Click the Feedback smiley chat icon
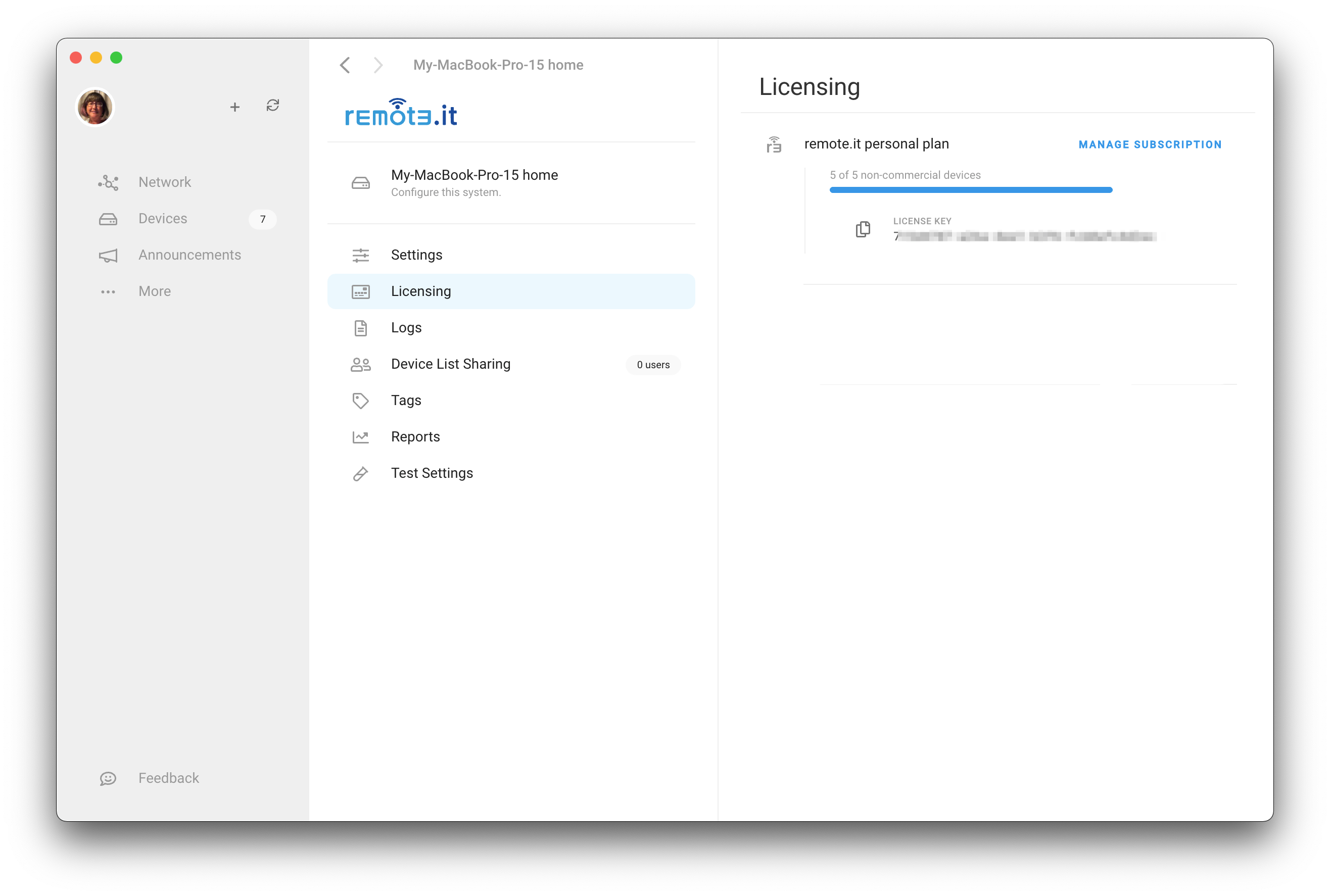Image resolution: width=1330 pixels, height=896 pixels. [x=108, y=778]
